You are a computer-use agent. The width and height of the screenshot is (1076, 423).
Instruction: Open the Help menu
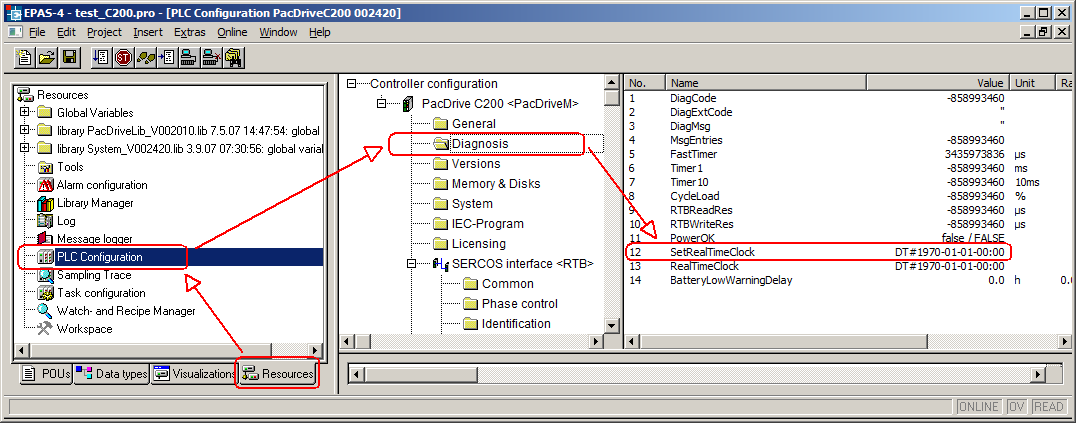click(x=320, y=32)
